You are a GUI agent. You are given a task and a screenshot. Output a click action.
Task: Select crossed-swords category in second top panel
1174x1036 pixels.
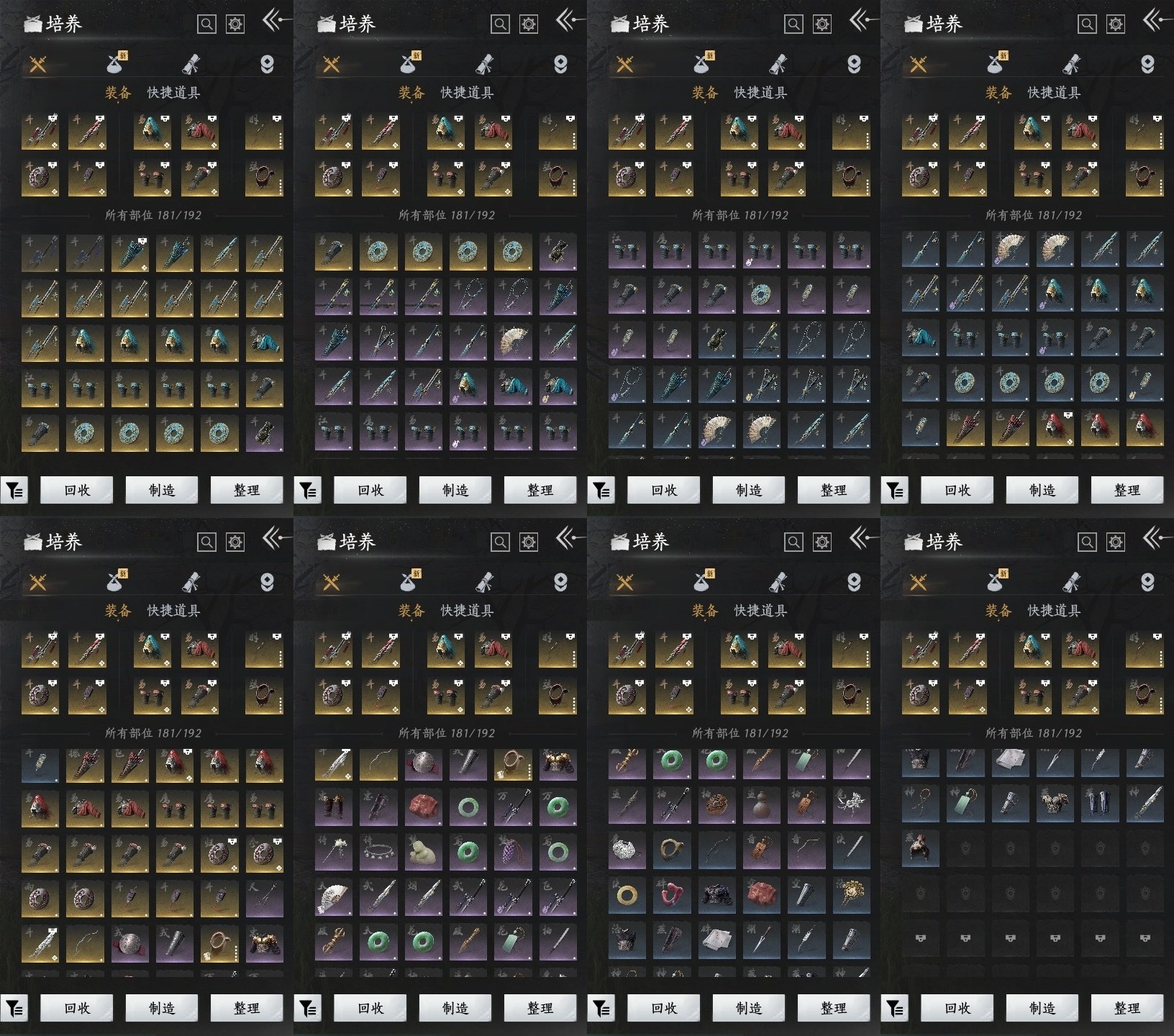[x=332, y=65]
